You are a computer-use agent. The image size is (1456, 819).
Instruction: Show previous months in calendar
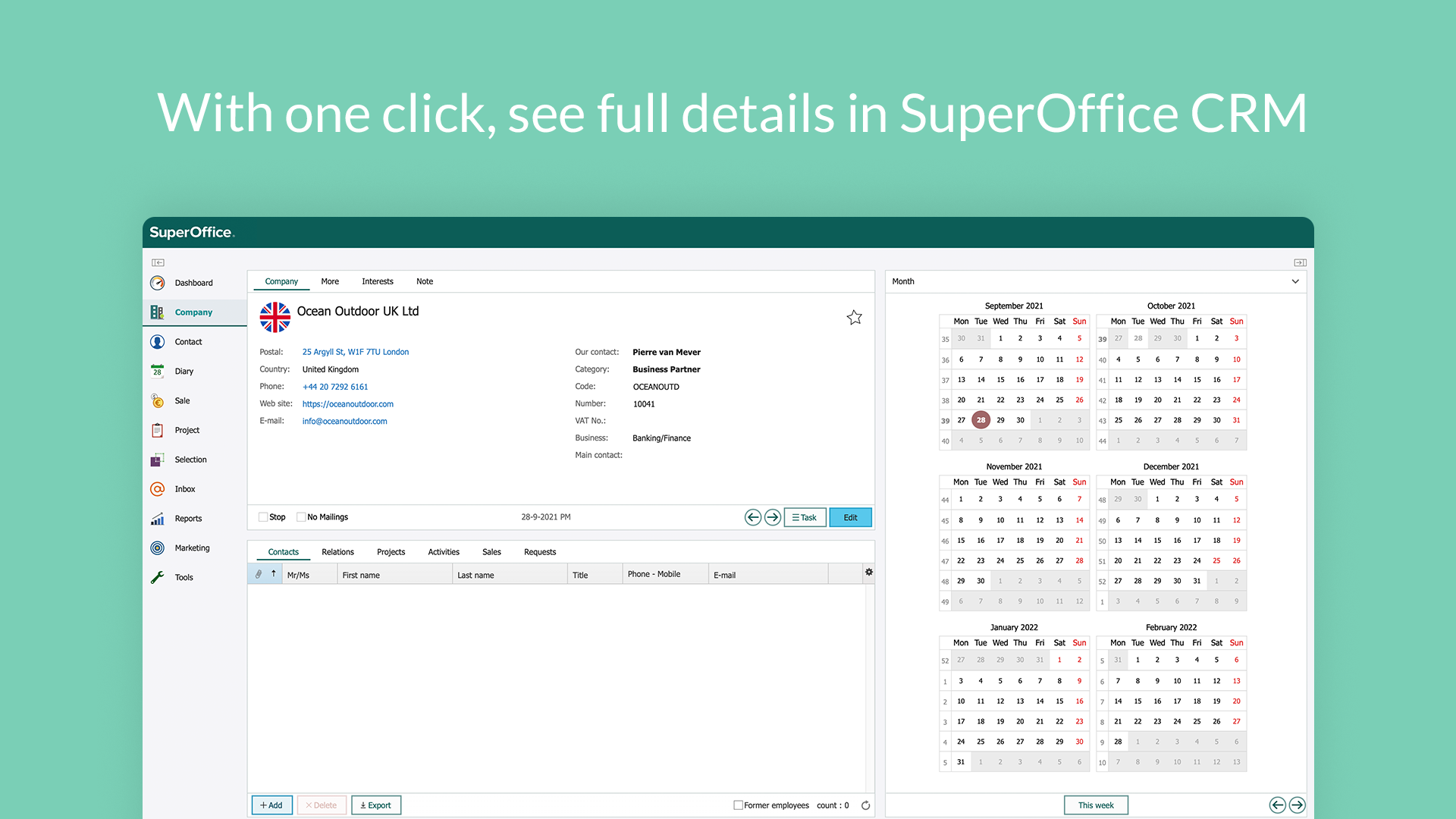click(1278, 805)
